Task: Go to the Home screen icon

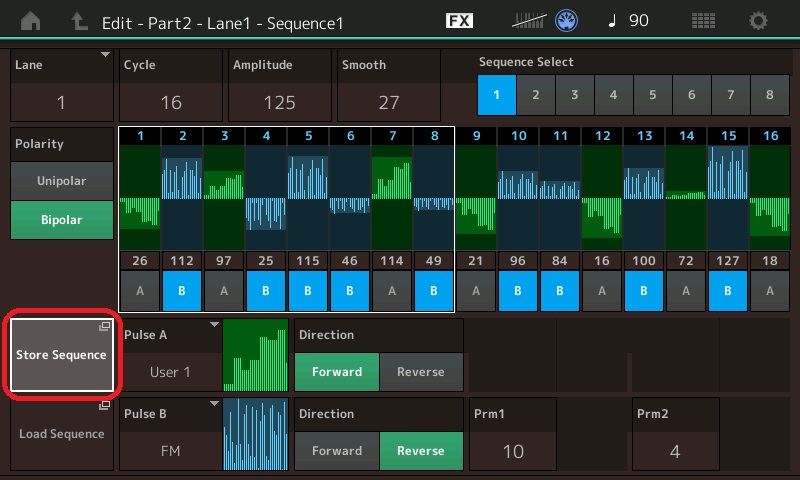Action: point(32,20)
